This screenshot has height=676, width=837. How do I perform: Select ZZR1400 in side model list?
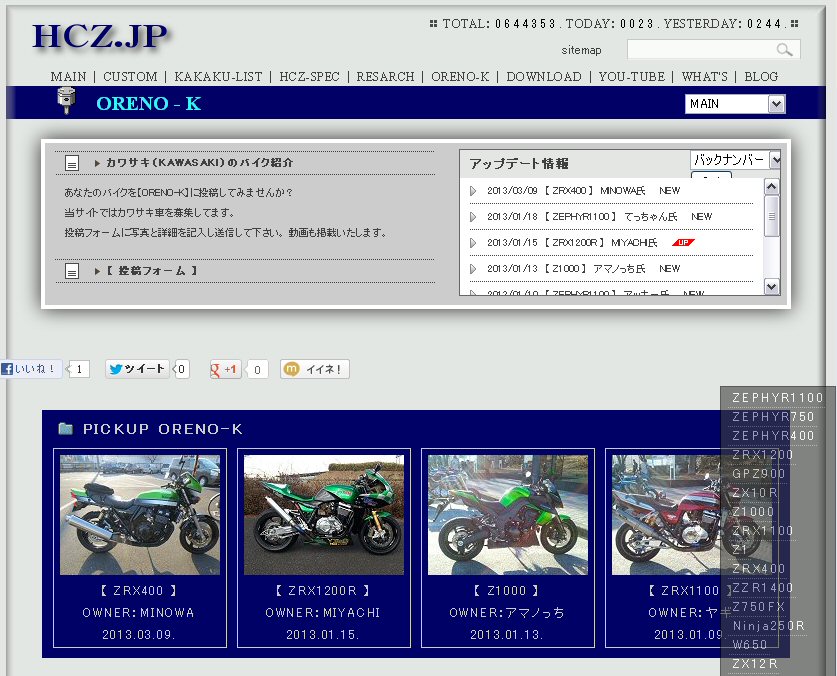(762, 587)
